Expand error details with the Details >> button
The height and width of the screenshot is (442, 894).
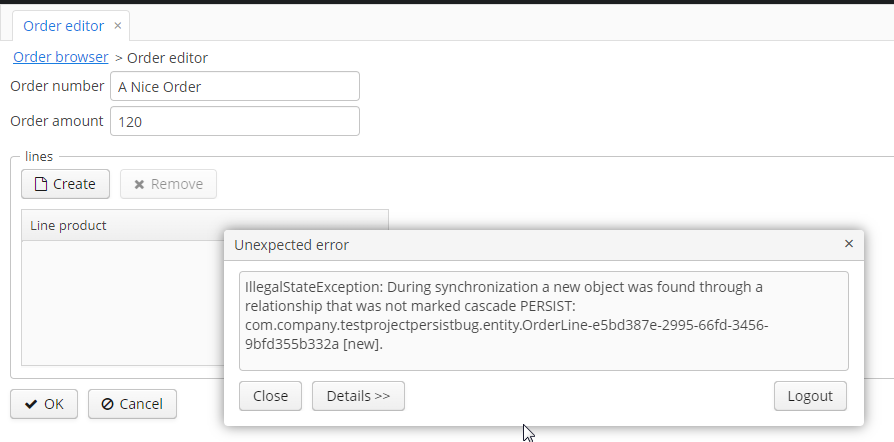pos(358,396)
